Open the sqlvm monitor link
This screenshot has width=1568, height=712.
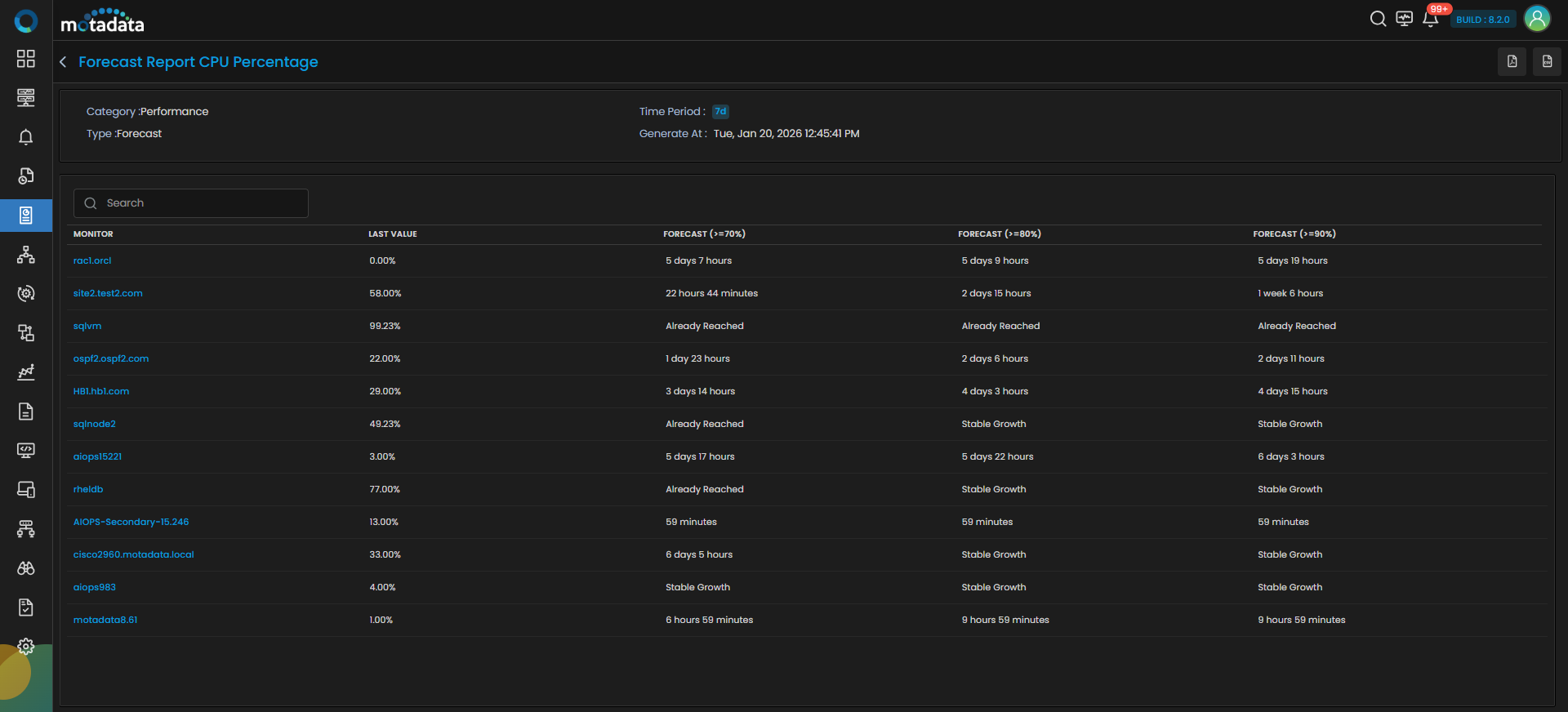(x=87, y=326)
